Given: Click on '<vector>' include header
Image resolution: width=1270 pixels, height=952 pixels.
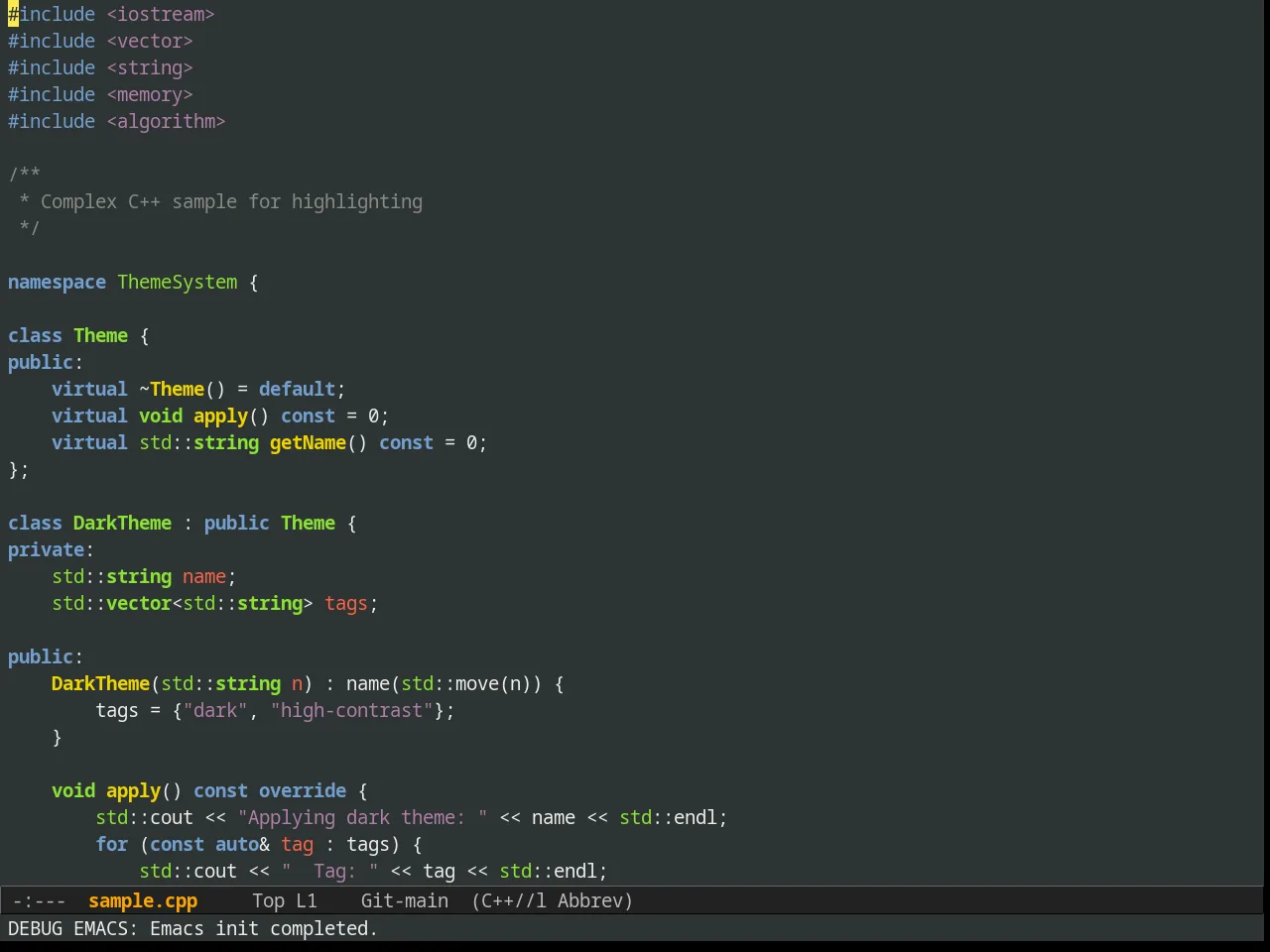Looking at the screenshot, I should pyautogui.click(x=150, y=41).
